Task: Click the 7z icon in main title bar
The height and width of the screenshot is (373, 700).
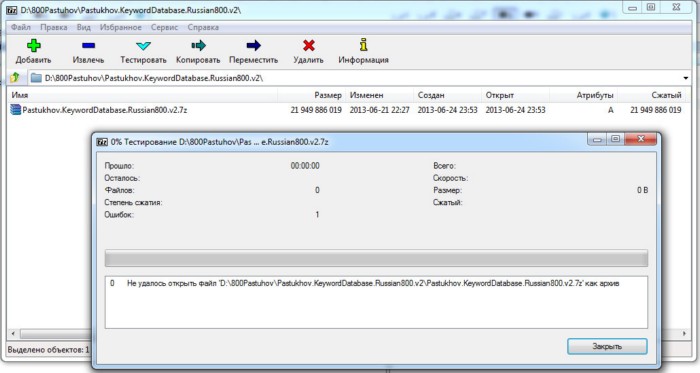Action: [12, 10]
